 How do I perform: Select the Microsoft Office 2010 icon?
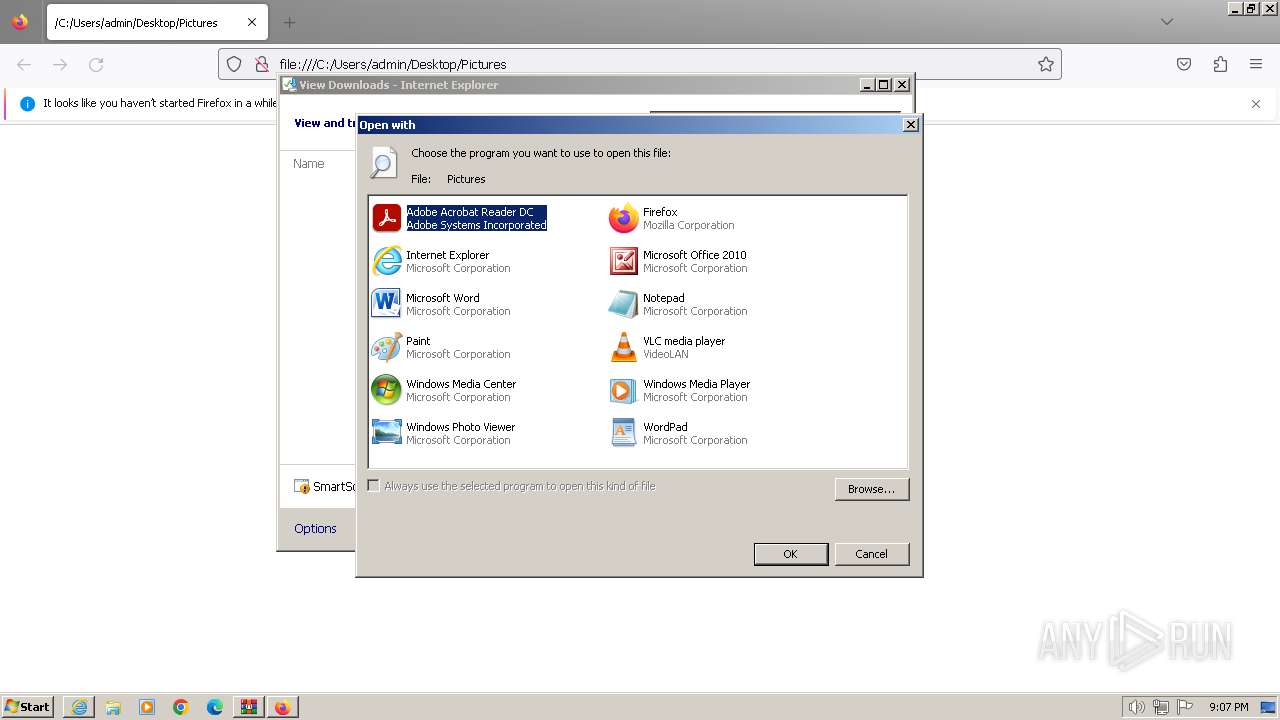pyautogui.click(x=623, y=261)
